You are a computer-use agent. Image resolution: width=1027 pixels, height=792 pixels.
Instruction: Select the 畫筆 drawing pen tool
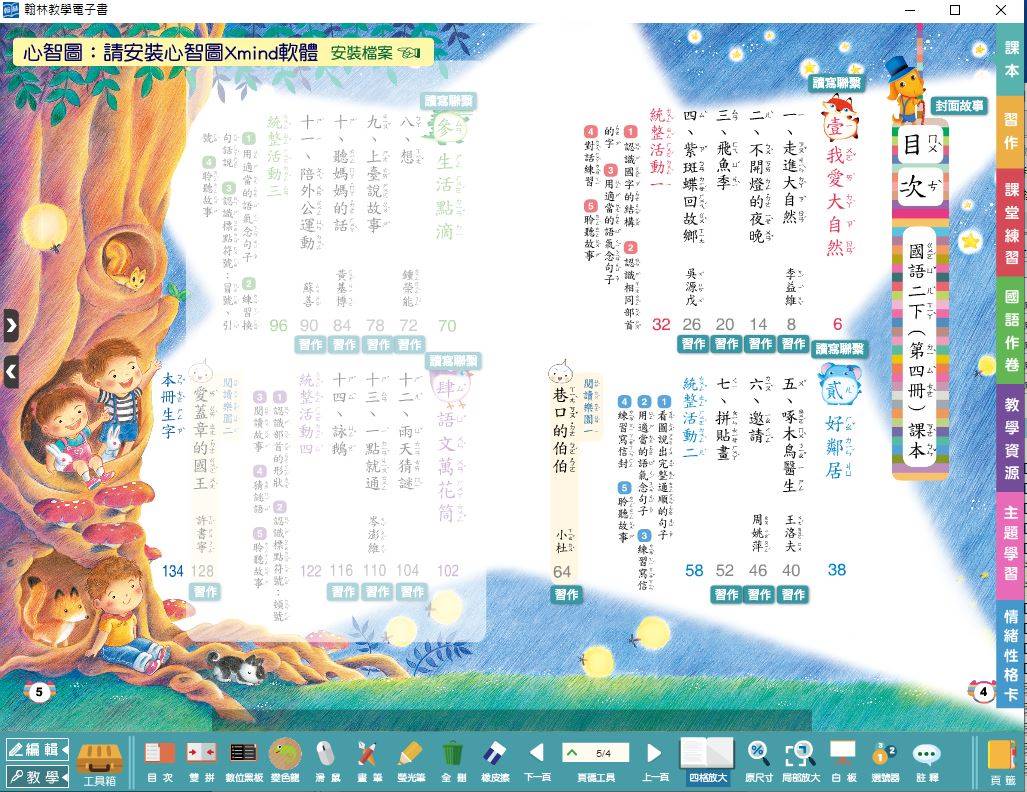367,762
